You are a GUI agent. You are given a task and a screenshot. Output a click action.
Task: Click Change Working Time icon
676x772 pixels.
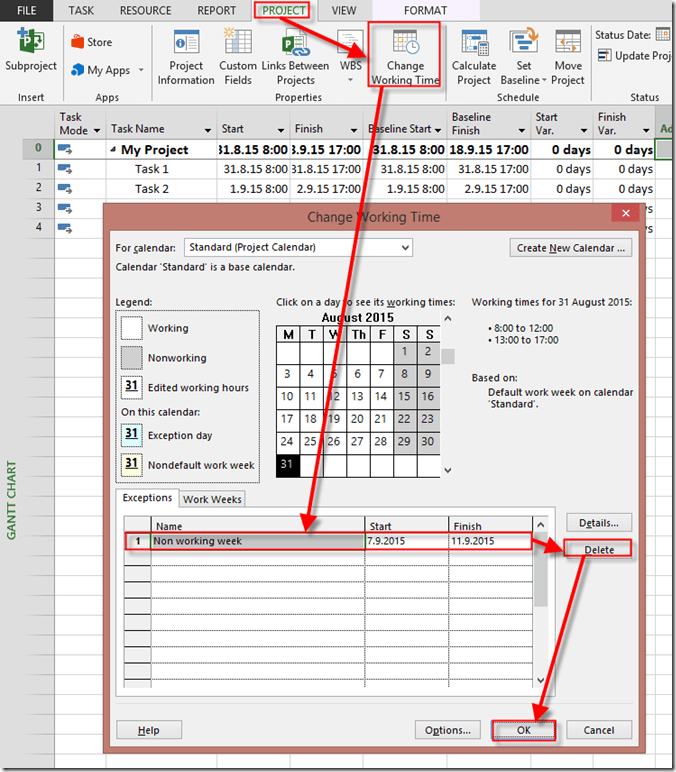point(405,45)
